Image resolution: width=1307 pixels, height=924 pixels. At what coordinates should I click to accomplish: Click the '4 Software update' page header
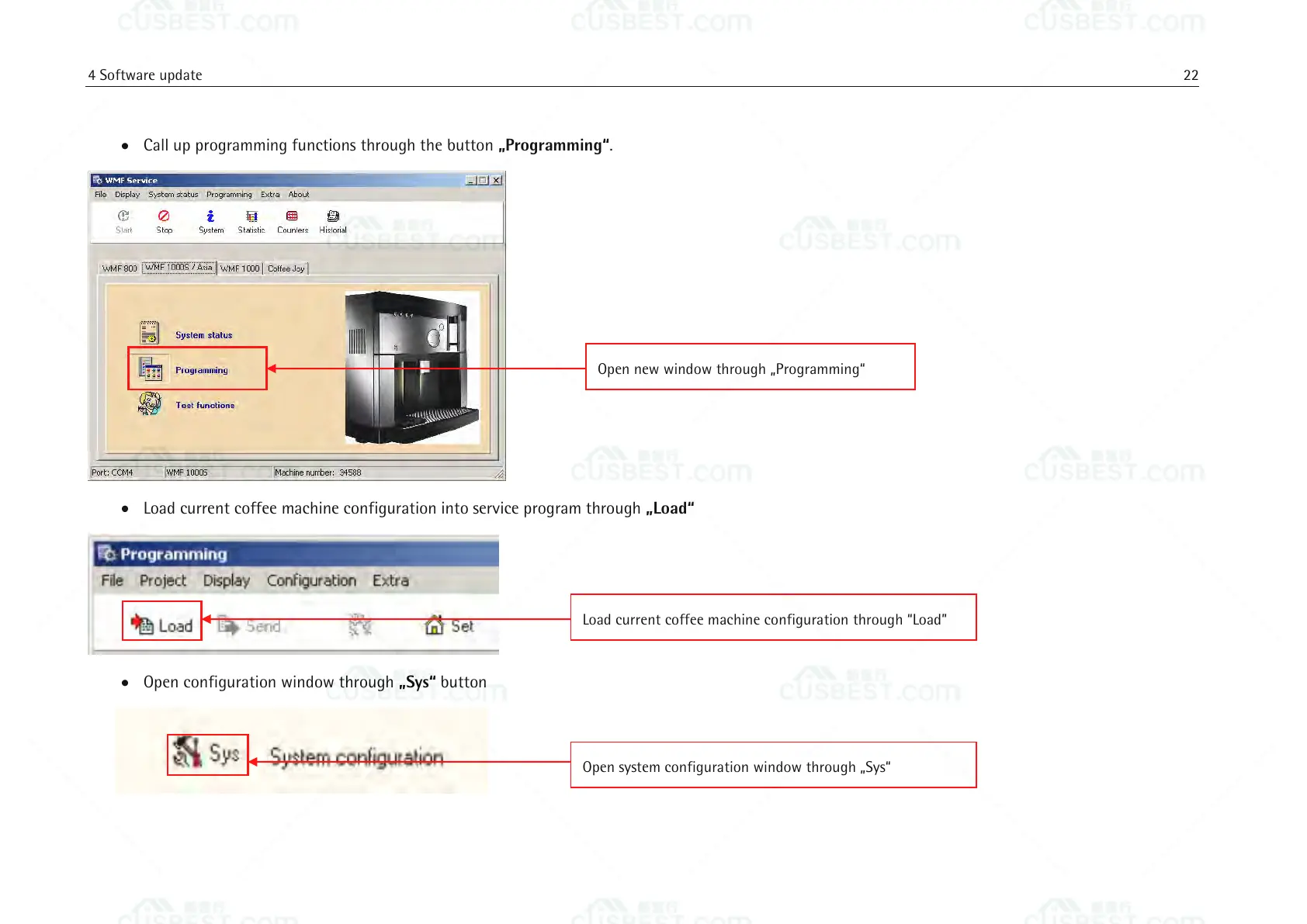(x=145, y=75)
